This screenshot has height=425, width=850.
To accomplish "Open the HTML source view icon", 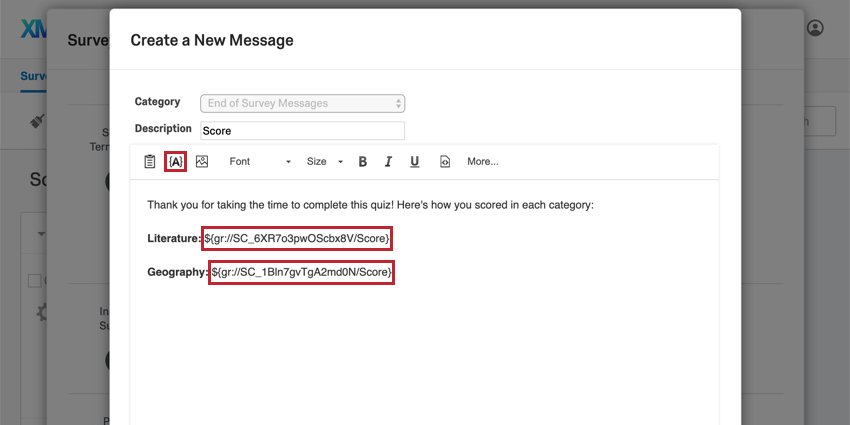I will 445,162.
